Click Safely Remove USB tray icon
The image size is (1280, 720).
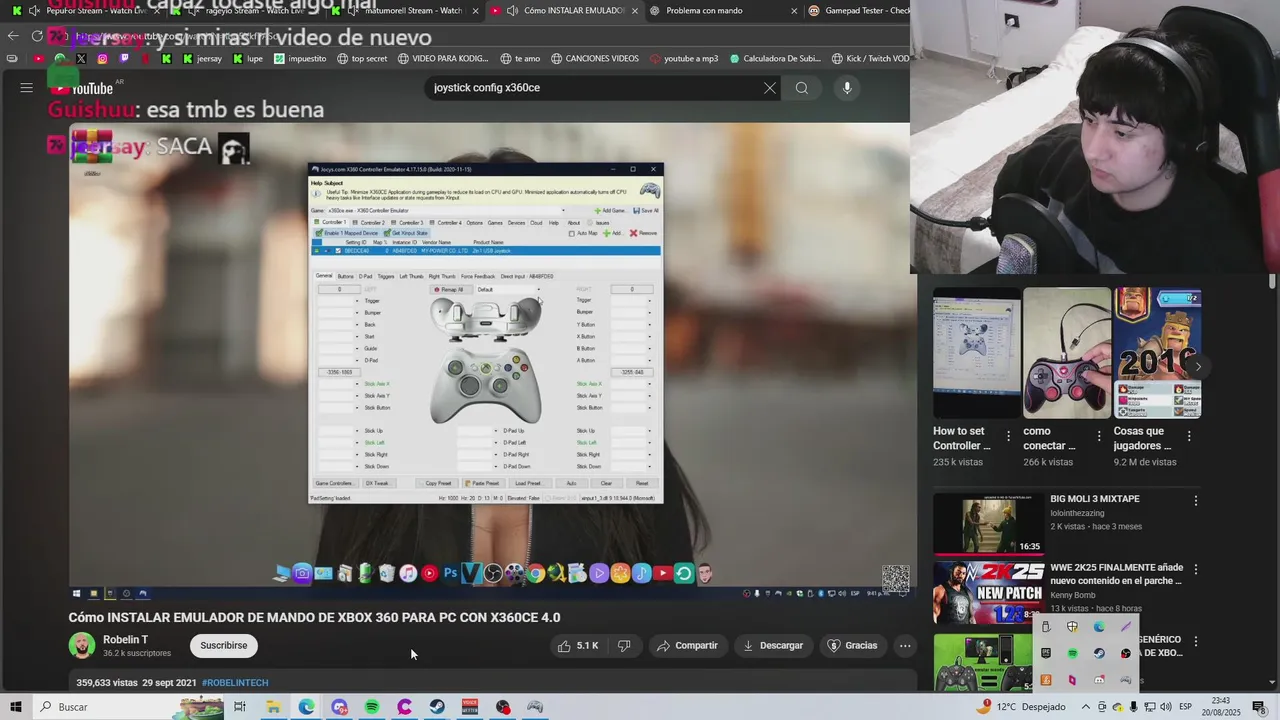pos(1046,626)
